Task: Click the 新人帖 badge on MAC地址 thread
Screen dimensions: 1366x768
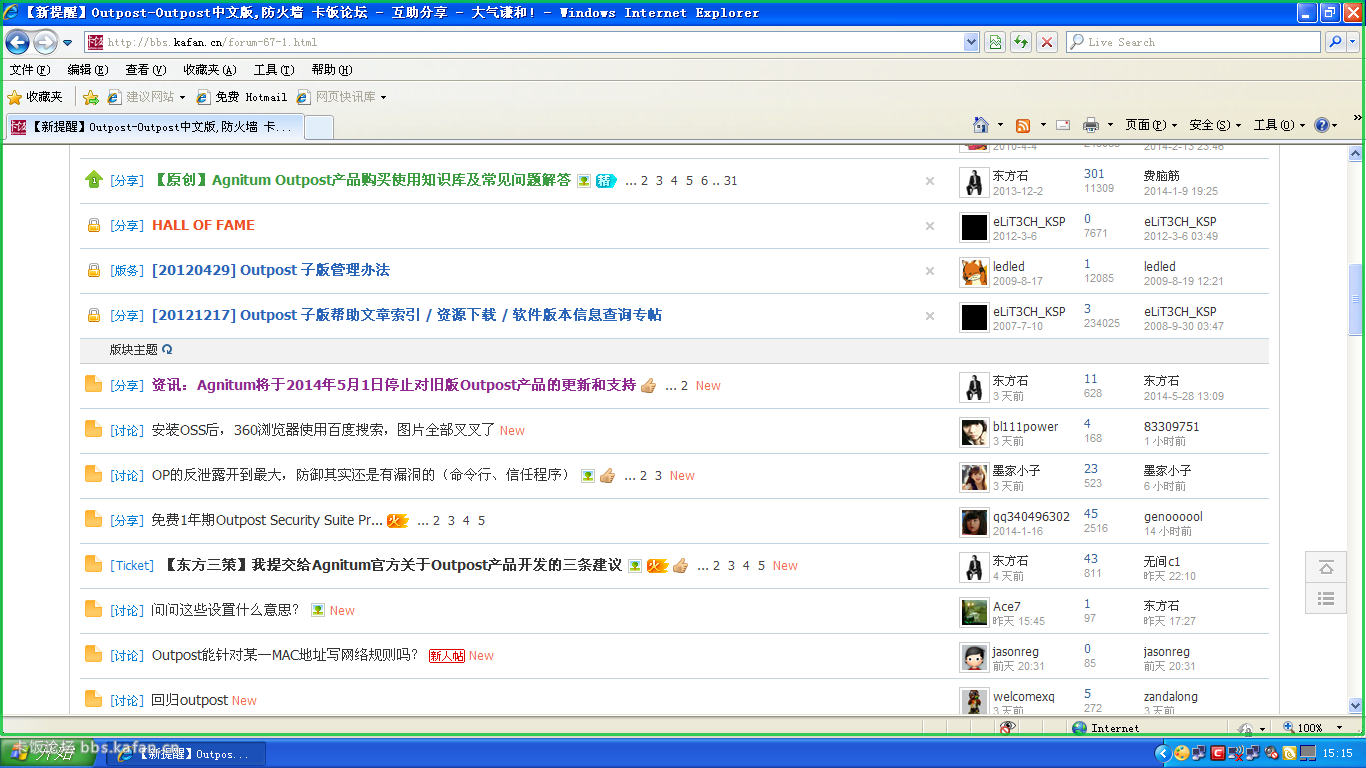Action: pyautogui.click(x=447, y=656)
